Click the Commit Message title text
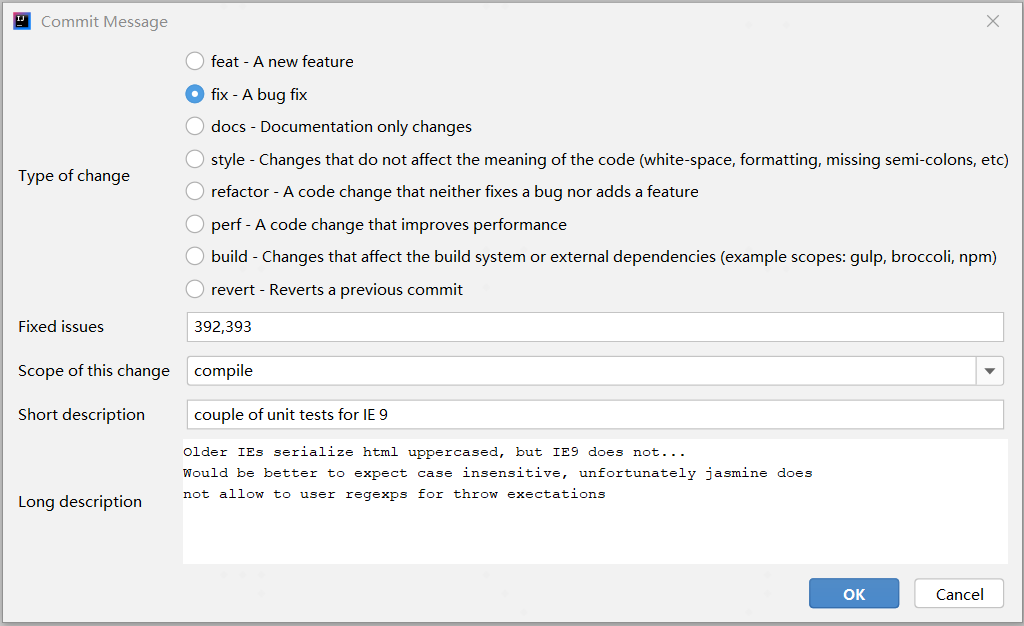The height and width of the screenshot is (626, 1024). pos(104,22)
